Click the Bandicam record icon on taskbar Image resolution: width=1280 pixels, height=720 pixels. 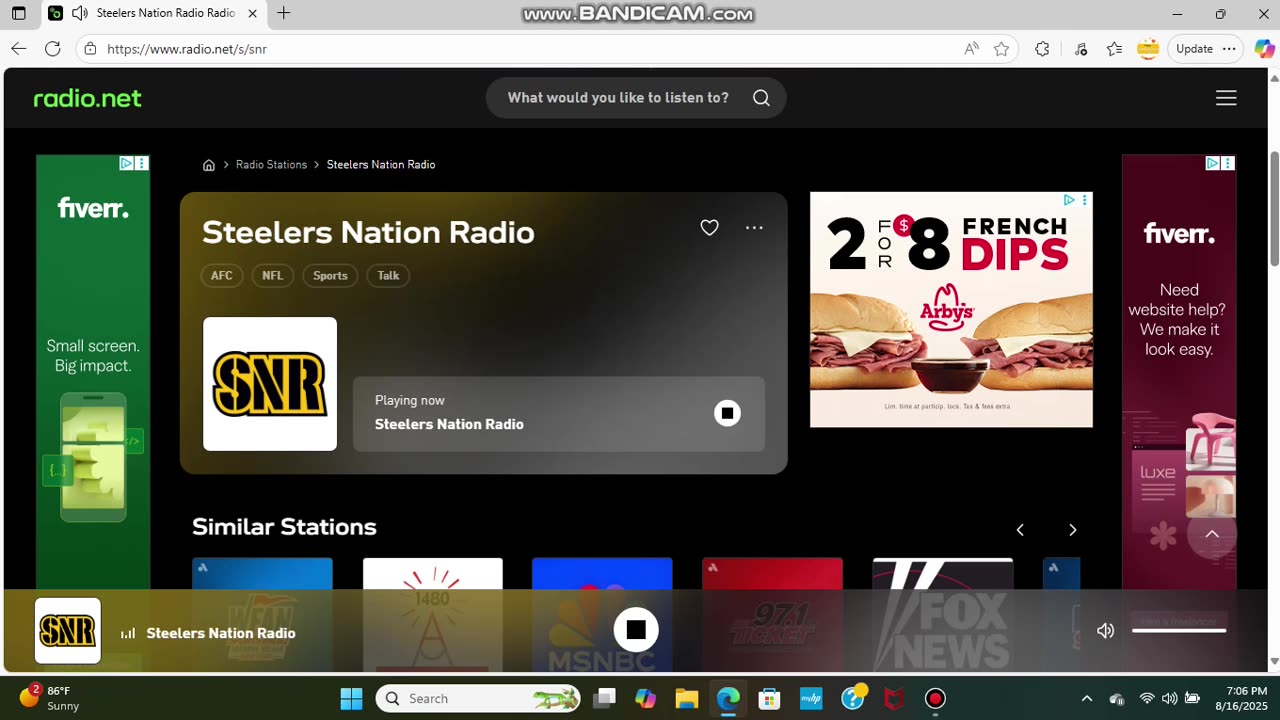point(935,698)
